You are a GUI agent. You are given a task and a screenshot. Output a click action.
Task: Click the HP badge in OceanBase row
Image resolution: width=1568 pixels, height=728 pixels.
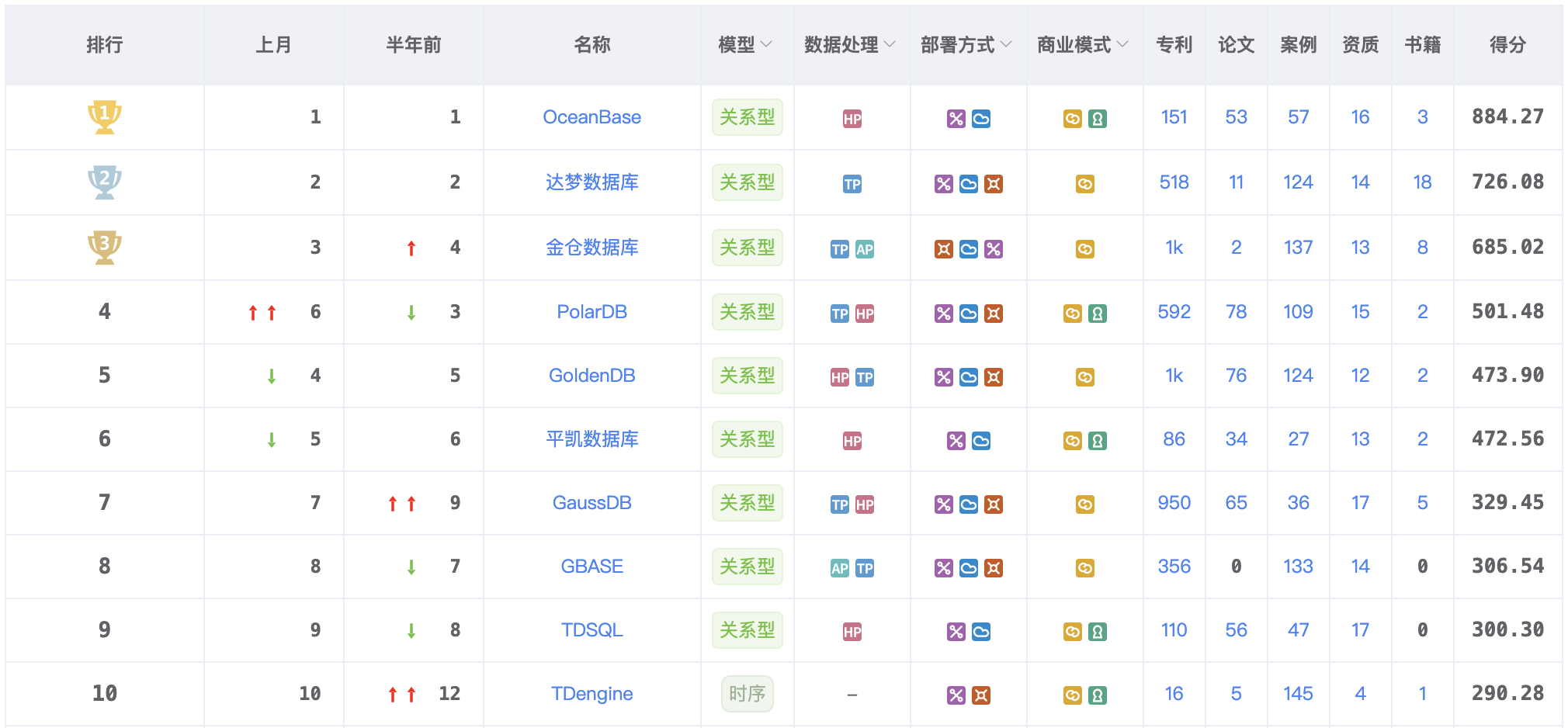click(x=852, y=119)
